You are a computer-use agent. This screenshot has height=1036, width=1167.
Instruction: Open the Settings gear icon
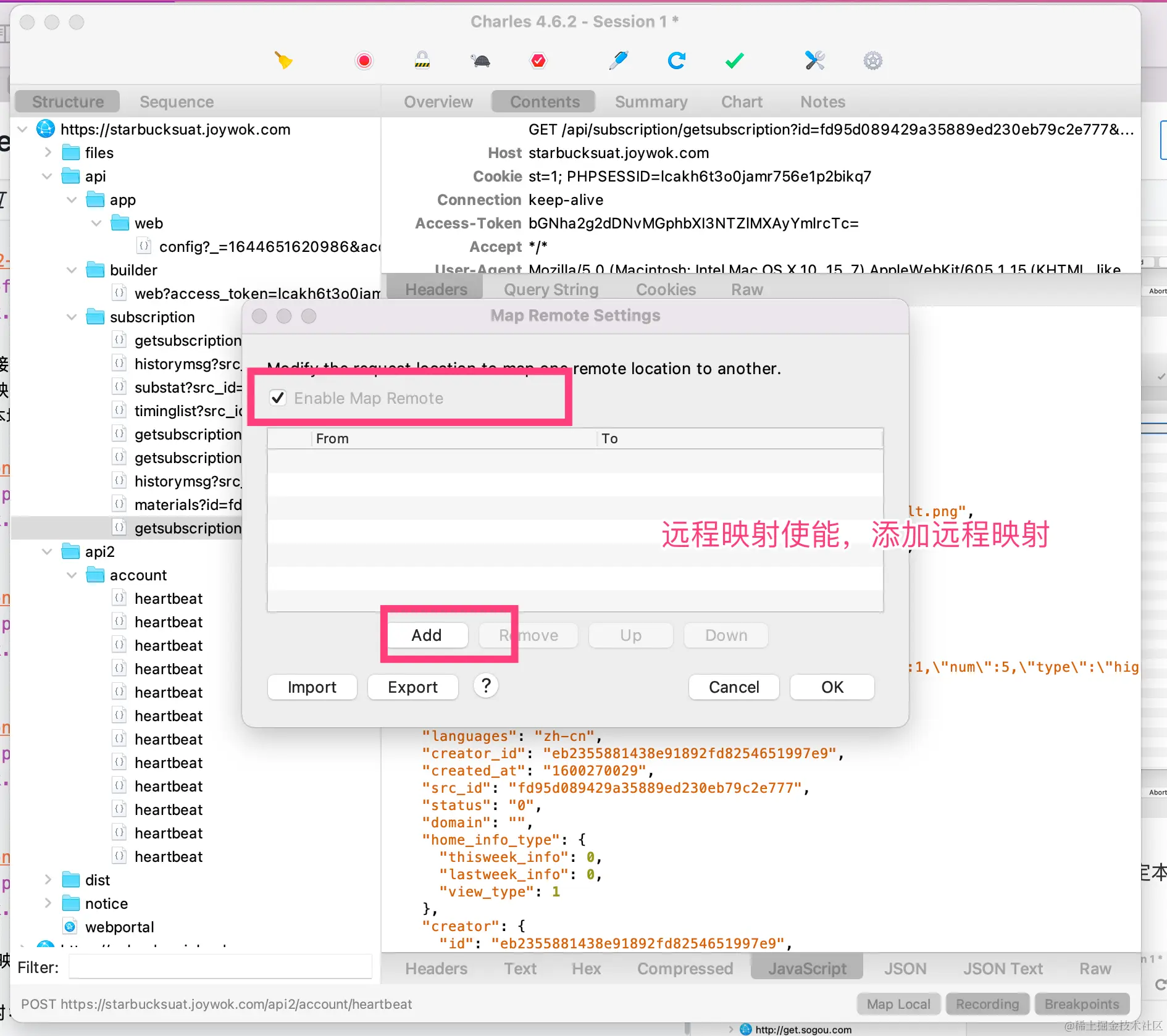872,61
